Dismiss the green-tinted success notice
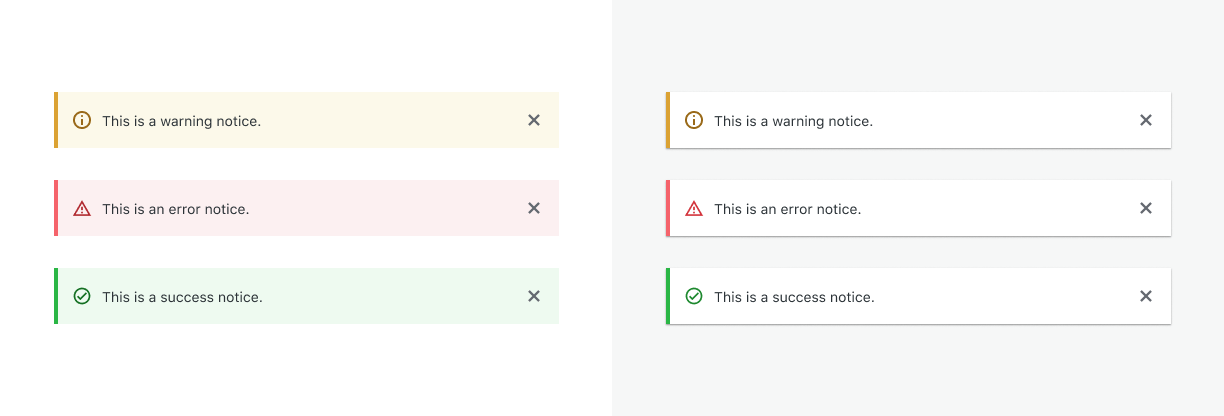This screenshot has height=416, width=1224. pos(534,296)
